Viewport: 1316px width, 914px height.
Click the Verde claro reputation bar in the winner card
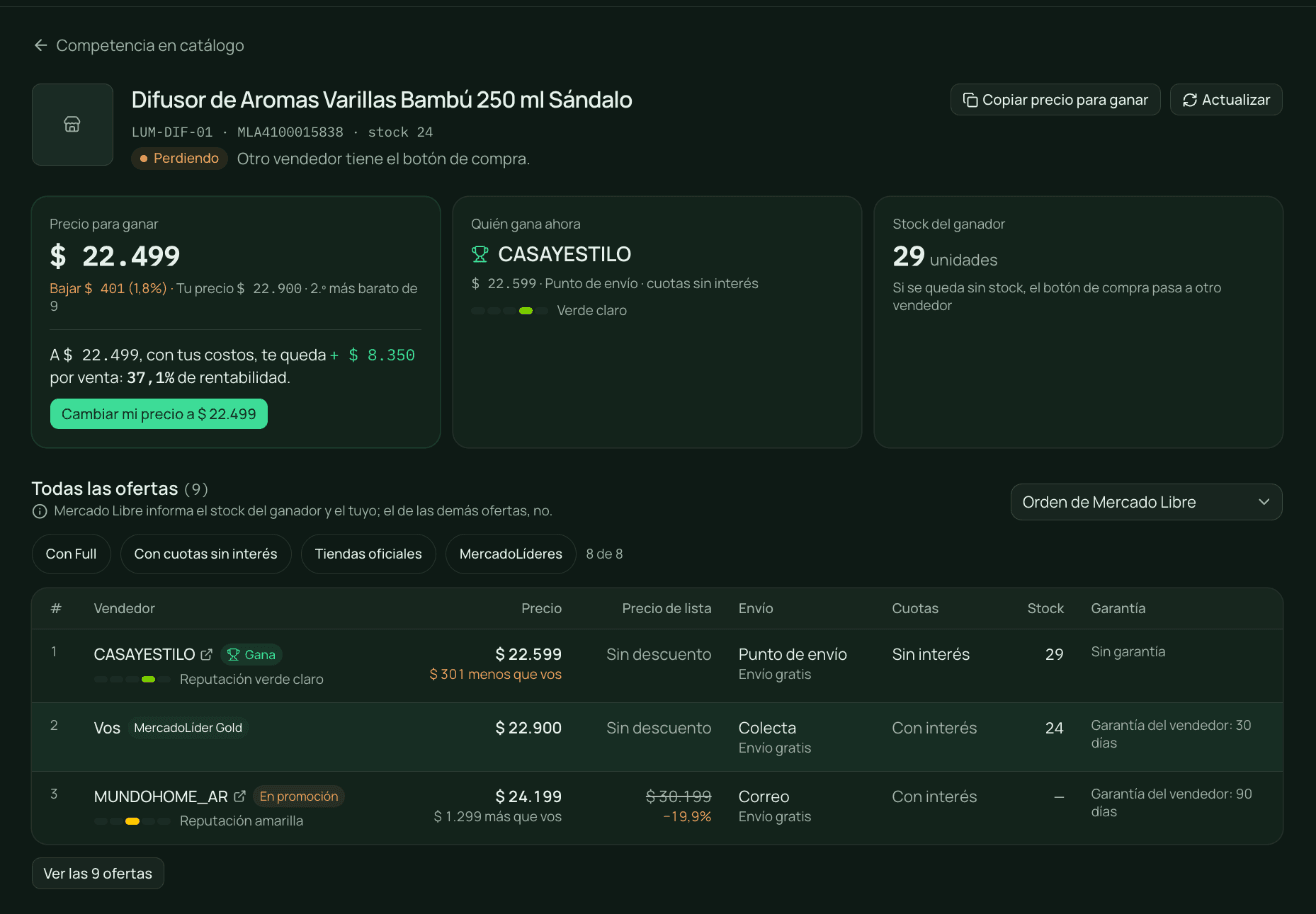(510, 311)
